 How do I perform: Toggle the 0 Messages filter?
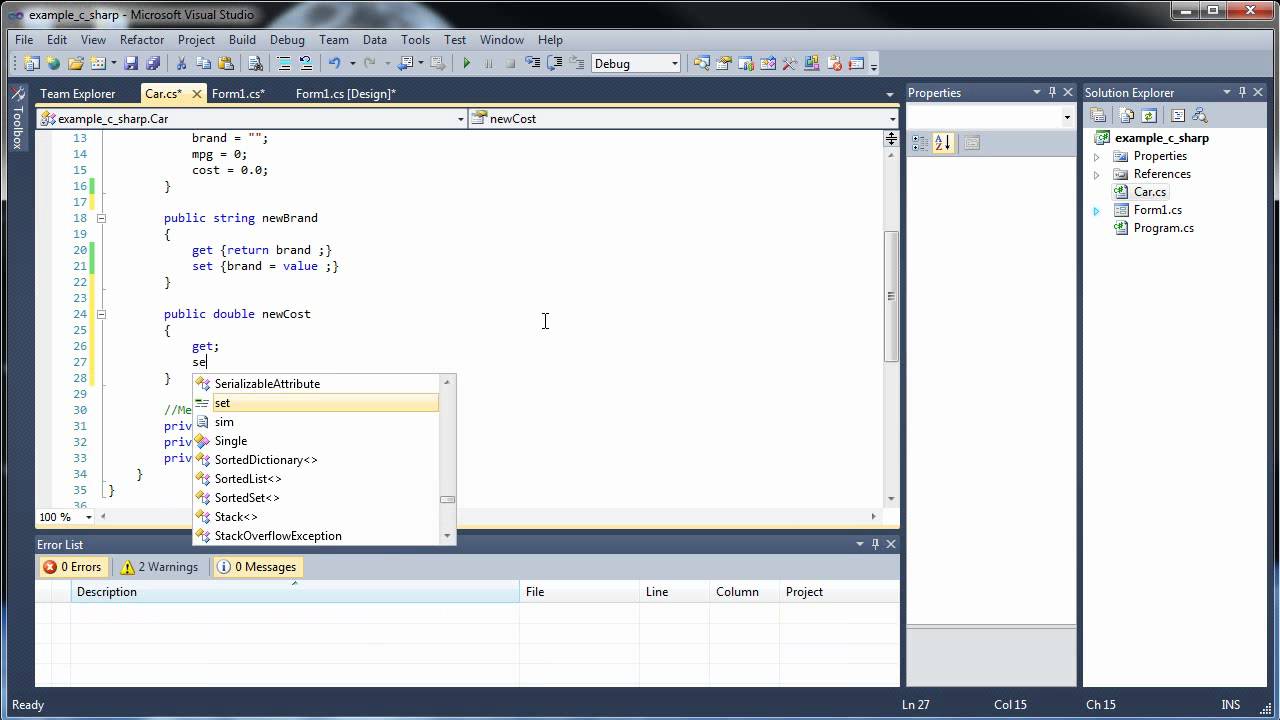pos(257,567)
